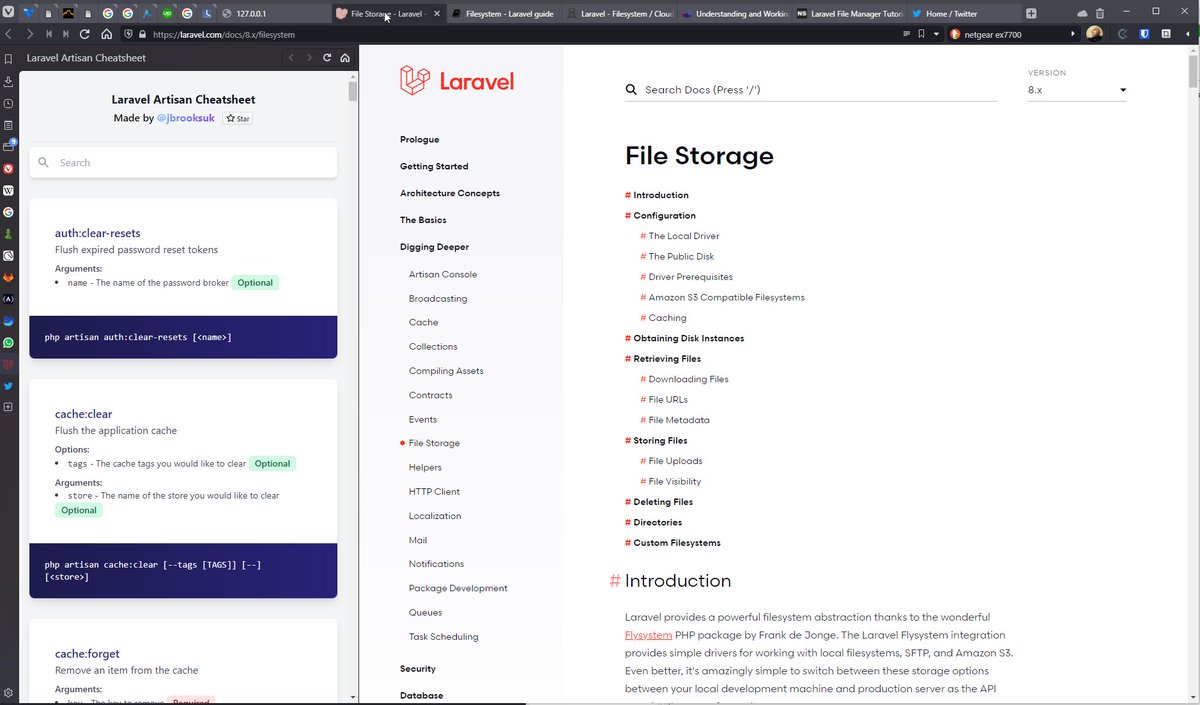
Task: Expand the Prologue docs section
Action: 419,140
